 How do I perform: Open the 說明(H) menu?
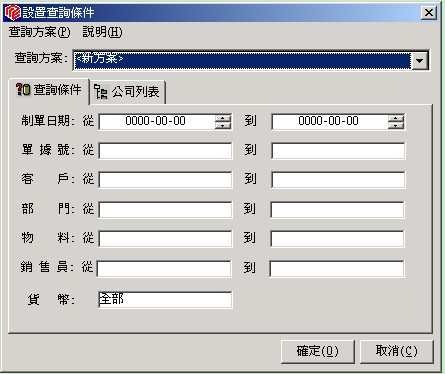[102, 32]
